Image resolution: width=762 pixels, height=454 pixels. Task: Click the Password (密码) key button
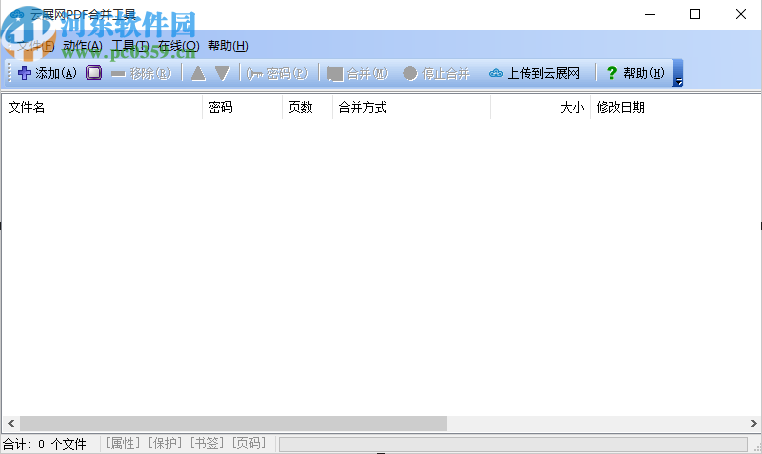pos(277,73)
